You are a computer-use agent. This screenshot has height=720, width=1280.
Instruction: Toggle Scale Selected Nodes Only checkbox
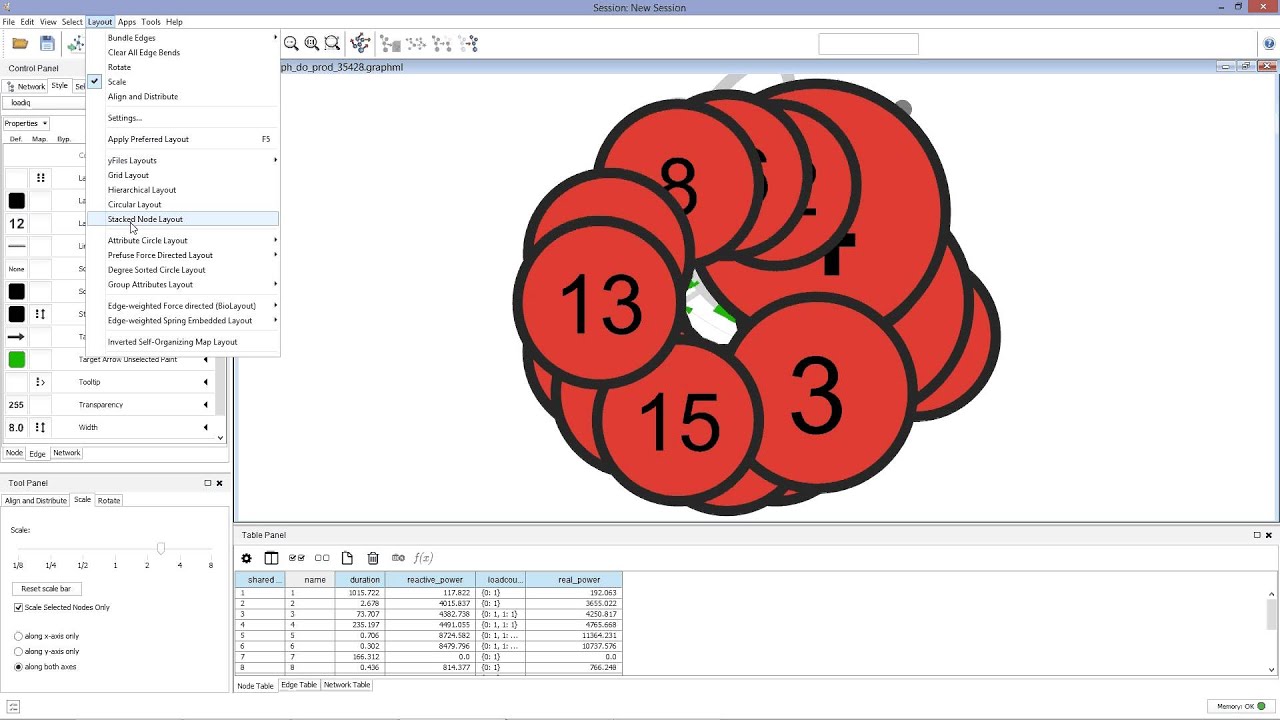[x=19, y=607]
